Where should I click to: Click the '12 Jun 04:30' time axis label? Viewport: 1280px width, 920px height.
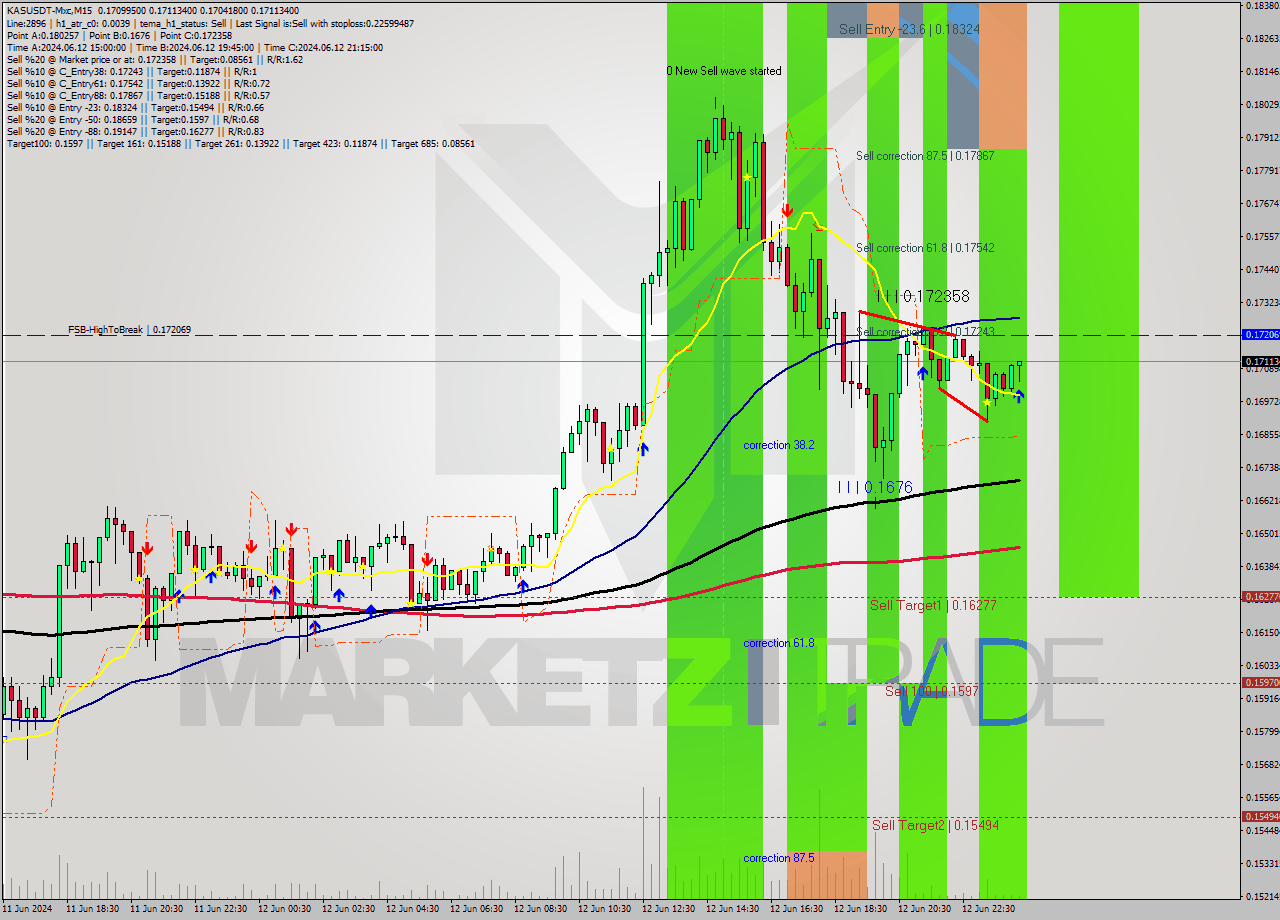413,910
